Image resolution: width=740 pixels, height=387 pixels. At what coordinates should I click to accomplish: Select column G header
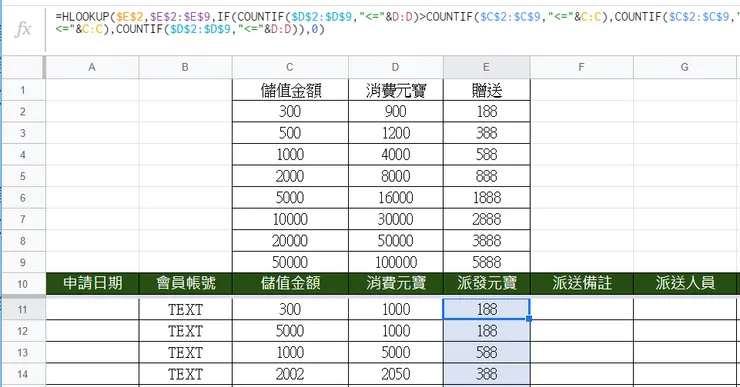coord(685,67)
